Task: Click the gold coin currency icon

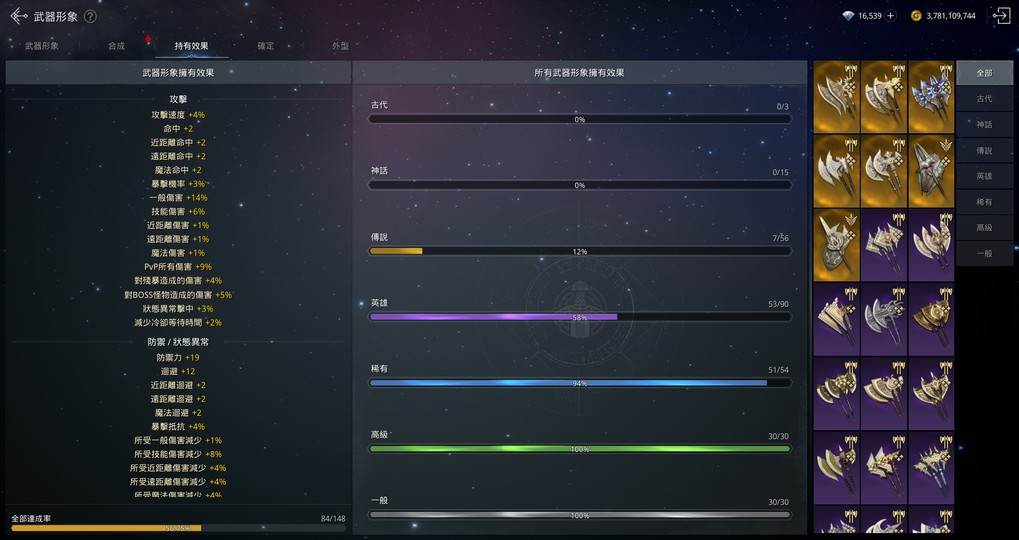Action: 916,16
